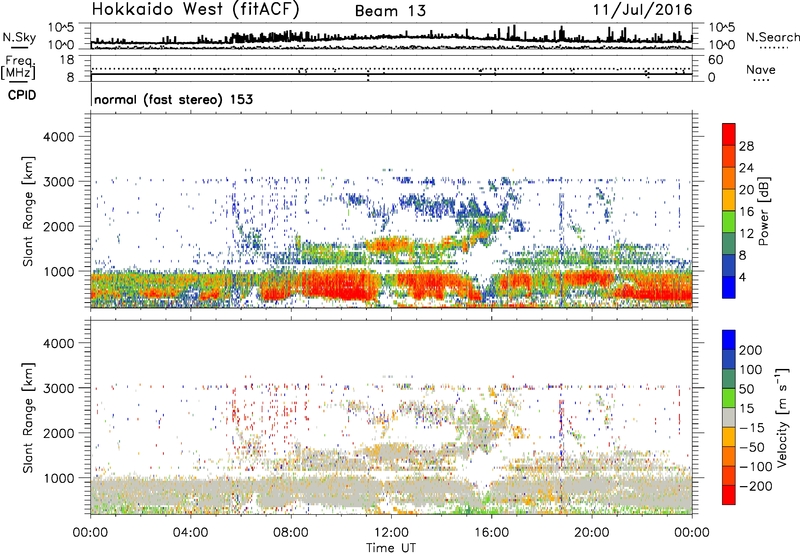
Task: Click the velocity colorbar blue top segment
Action: [x=729, y=340]
